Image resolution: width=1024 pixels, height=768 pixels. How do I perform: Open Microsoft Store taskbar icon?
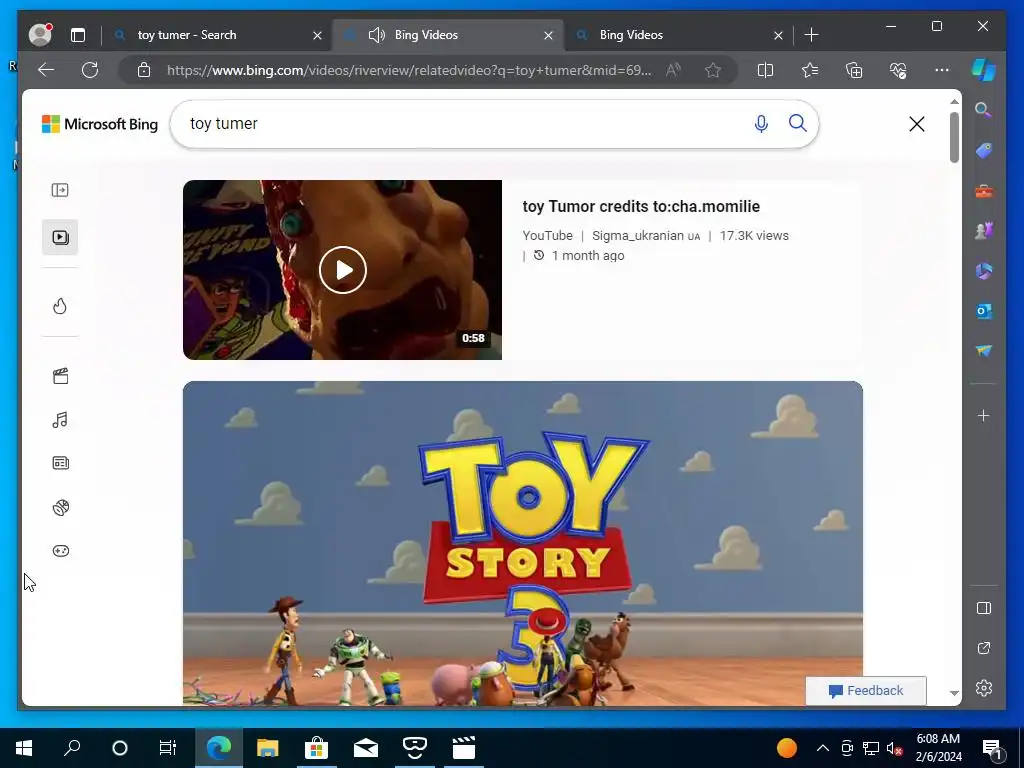click(x=316, y=748)
